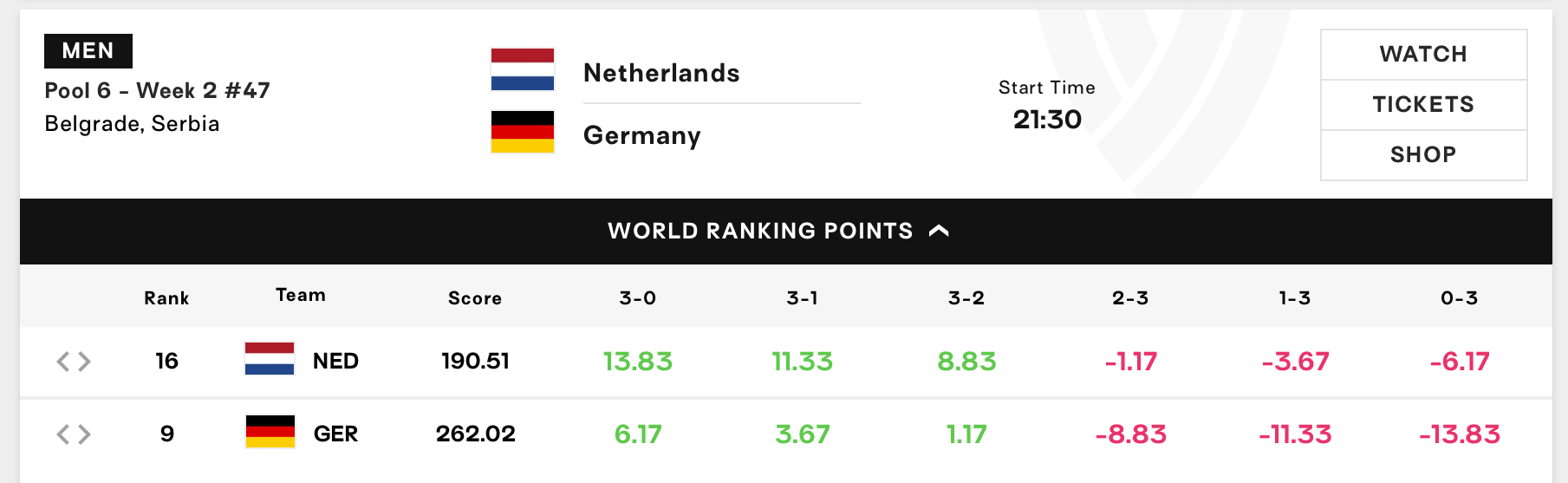
Task: Toggle the World Ranking Points bar
Action: pyautogui.click(x=786, y=232)
